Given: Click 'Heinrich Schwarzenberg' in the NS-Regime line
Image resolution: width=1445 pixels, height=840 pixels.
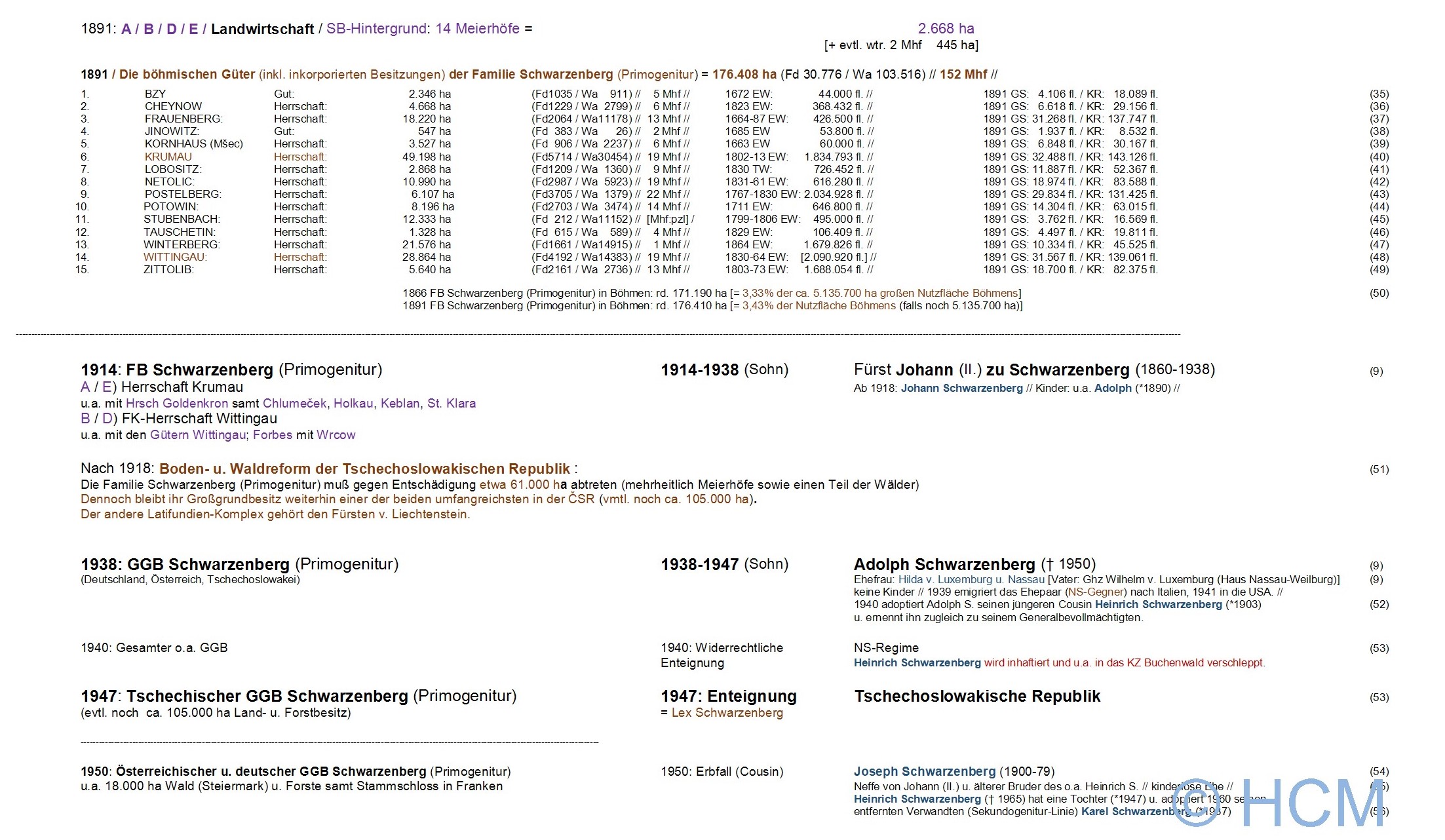Looking at the screenshot, I should point(917,662).
